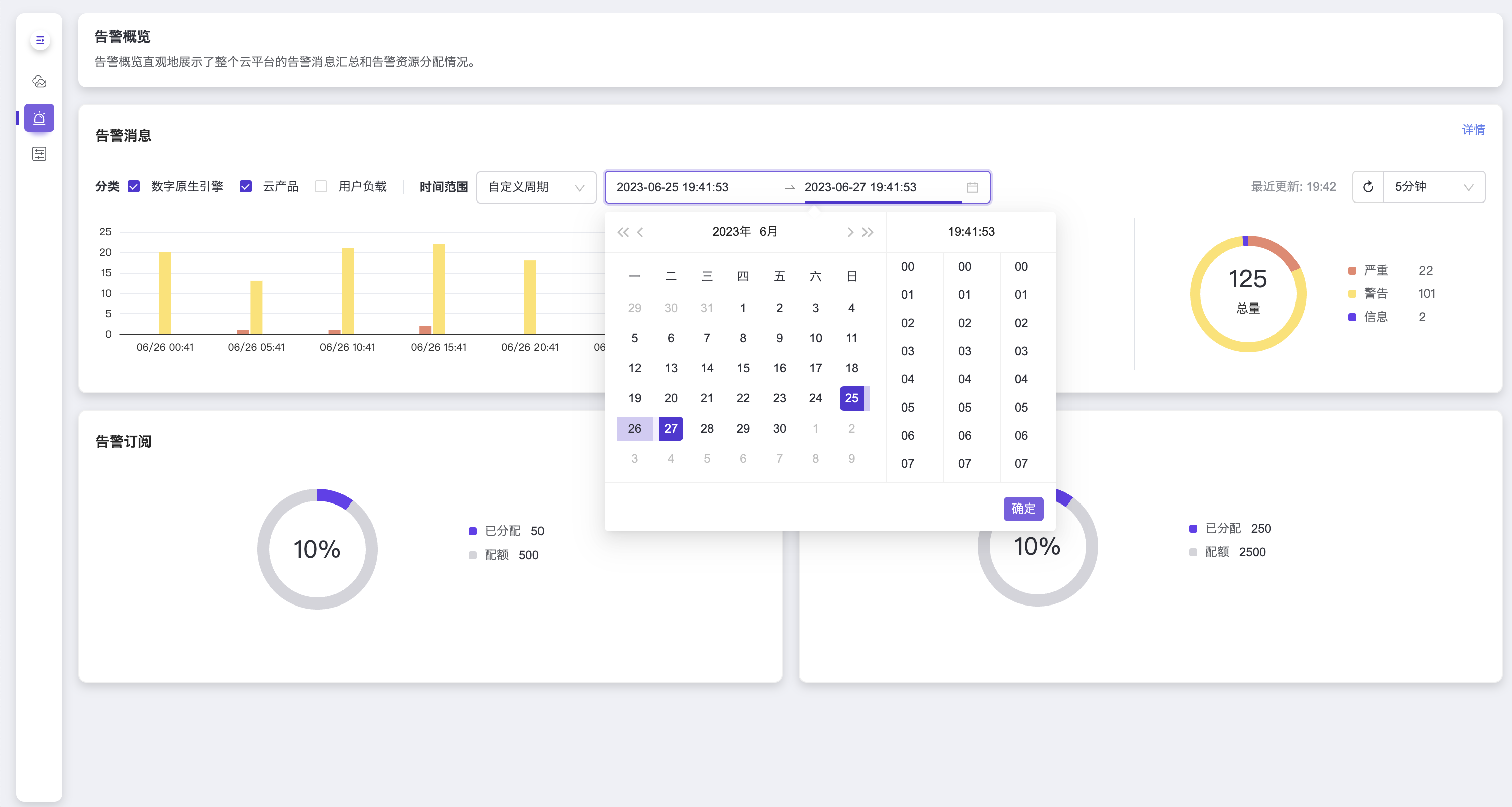Select hour 05 in time column
The height and width of the screenshot is (807, 1512).
[x=907, y=407]
